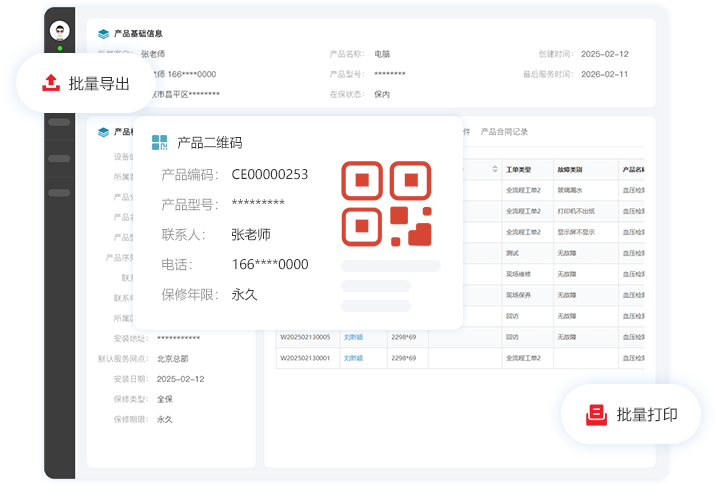Click the red product QR code image

click(x=386, y=203)
